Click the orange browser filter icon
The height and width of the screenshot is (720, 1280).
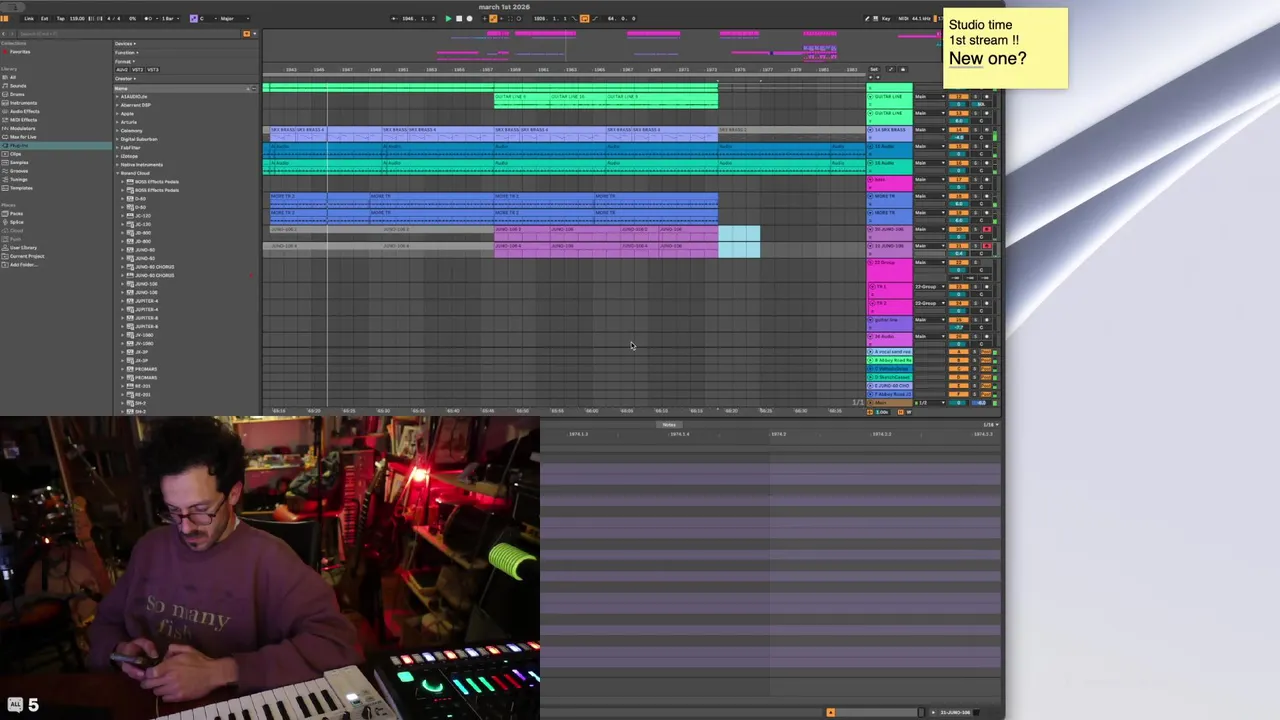[x=246, y=33]
